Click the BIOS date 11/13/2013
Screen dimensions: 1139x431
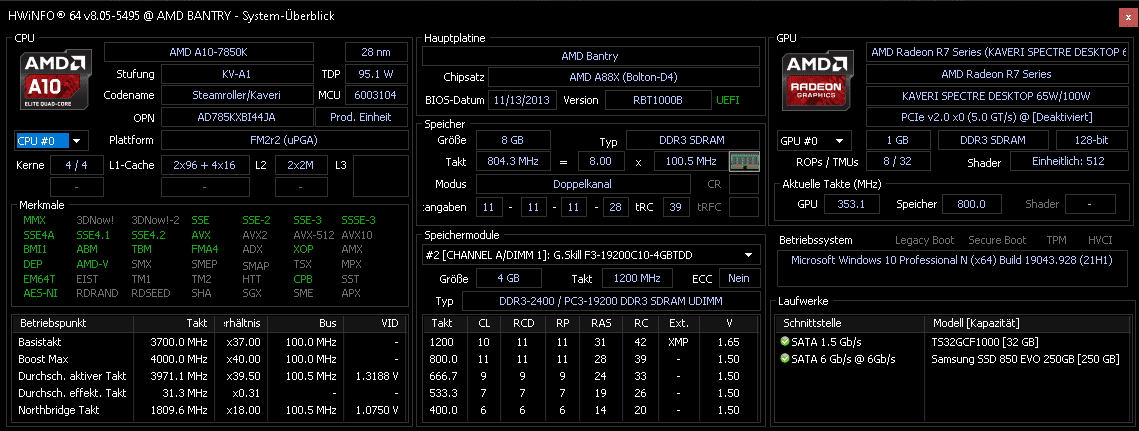[522, 100]
